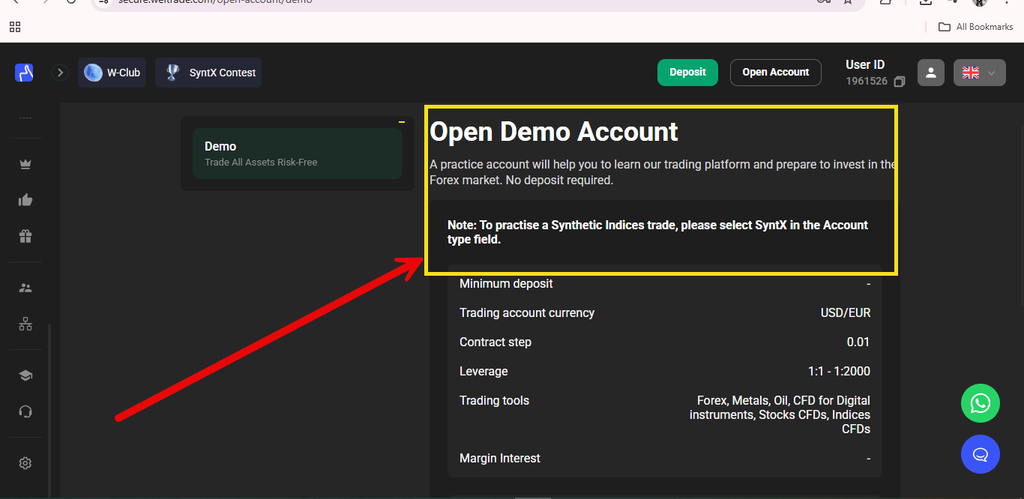Open the W-Club page
Image resolution: width=1024 pixels, height=499 pixels.
coord(112,72)
